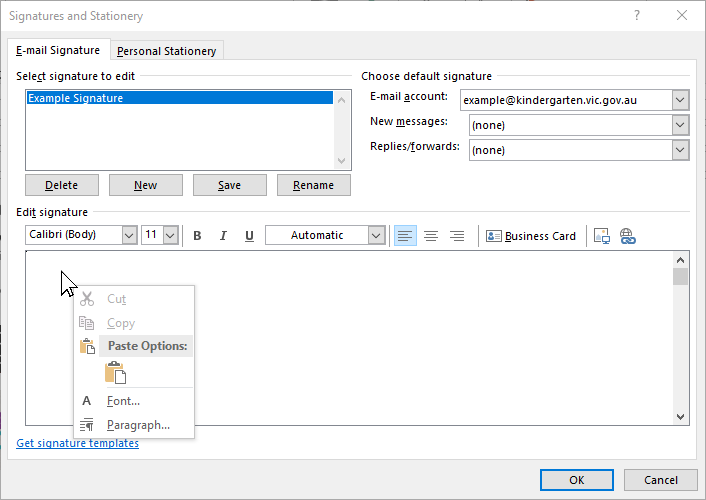Toggle Italic formatting button

(x=223, y=236)
